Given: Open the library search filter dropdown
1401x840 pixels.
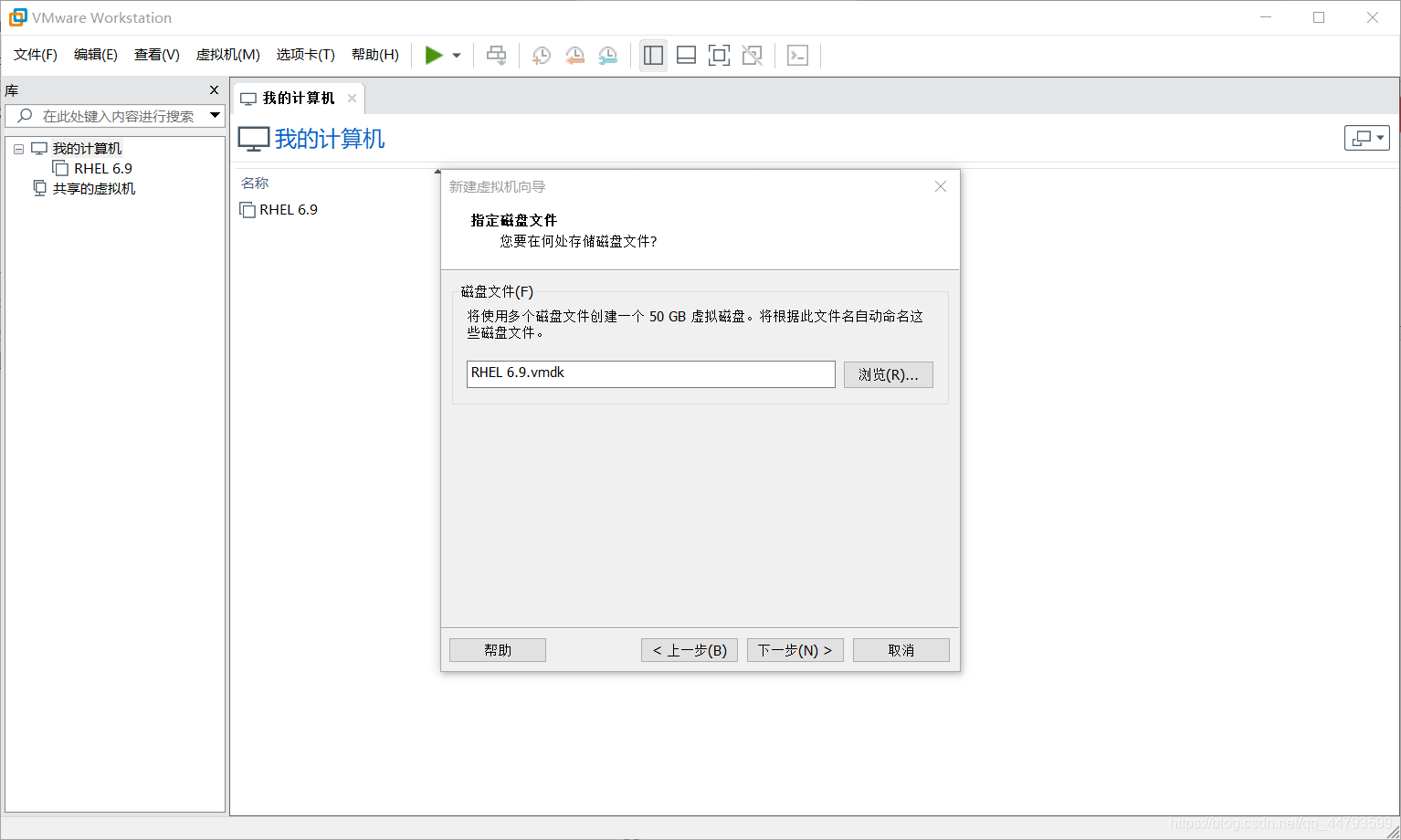Looking at the screenshot, I should pyautogui.click(x=216, y=116).
